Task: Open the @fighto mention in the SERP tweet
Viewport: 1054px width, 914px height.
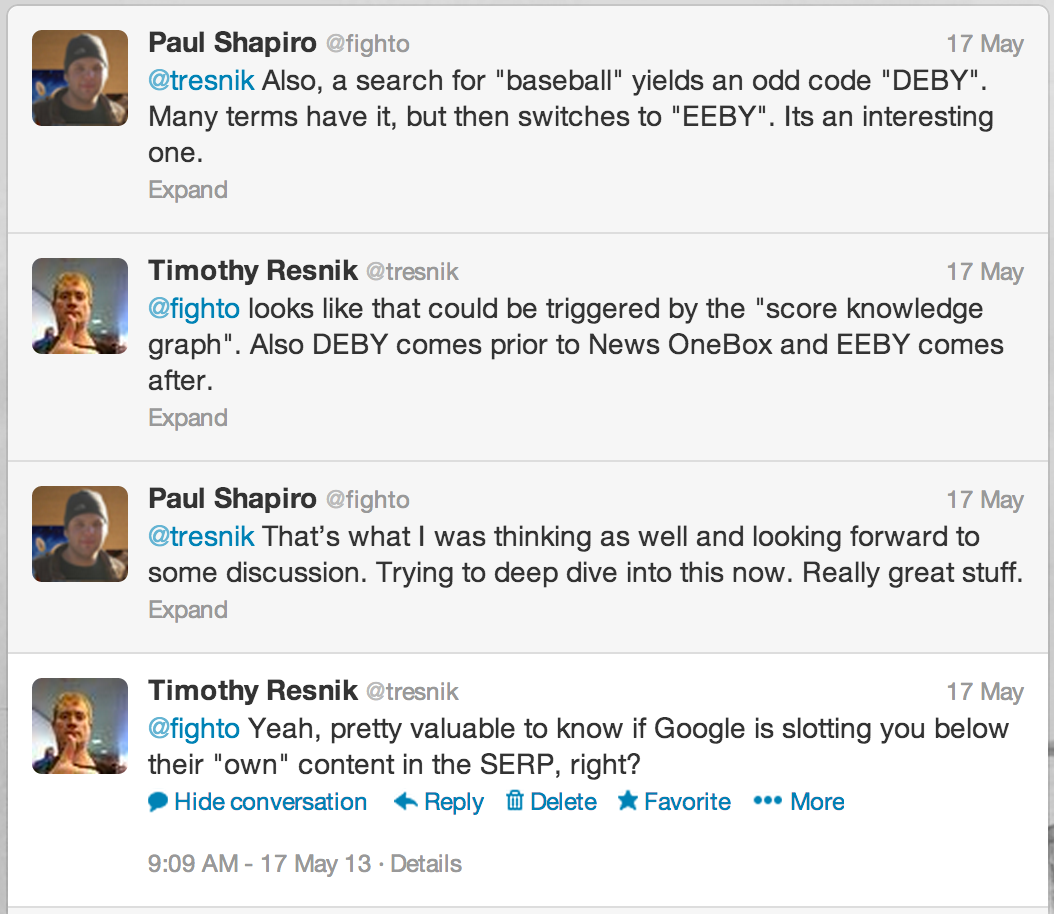Action: click(x=194, y=728)
